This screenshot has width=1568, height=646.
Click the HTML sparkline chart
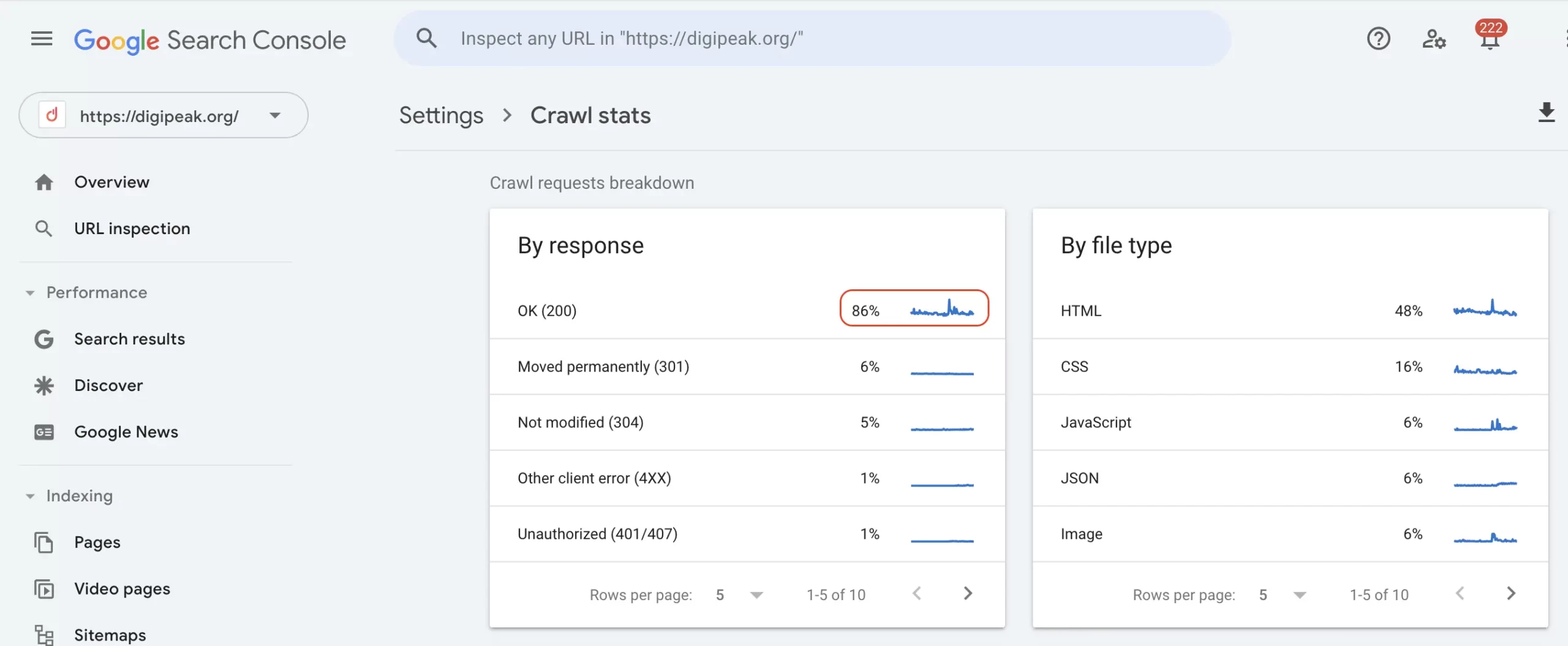point(1485,308)
